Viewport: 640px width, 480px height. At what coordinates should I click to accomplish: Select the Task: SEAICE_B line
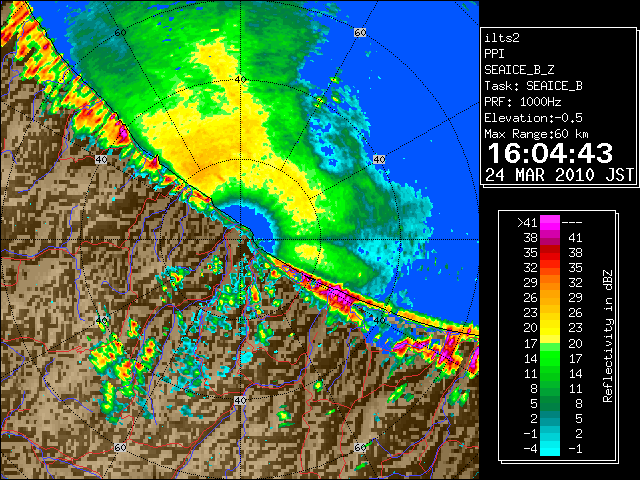point(533,86)
